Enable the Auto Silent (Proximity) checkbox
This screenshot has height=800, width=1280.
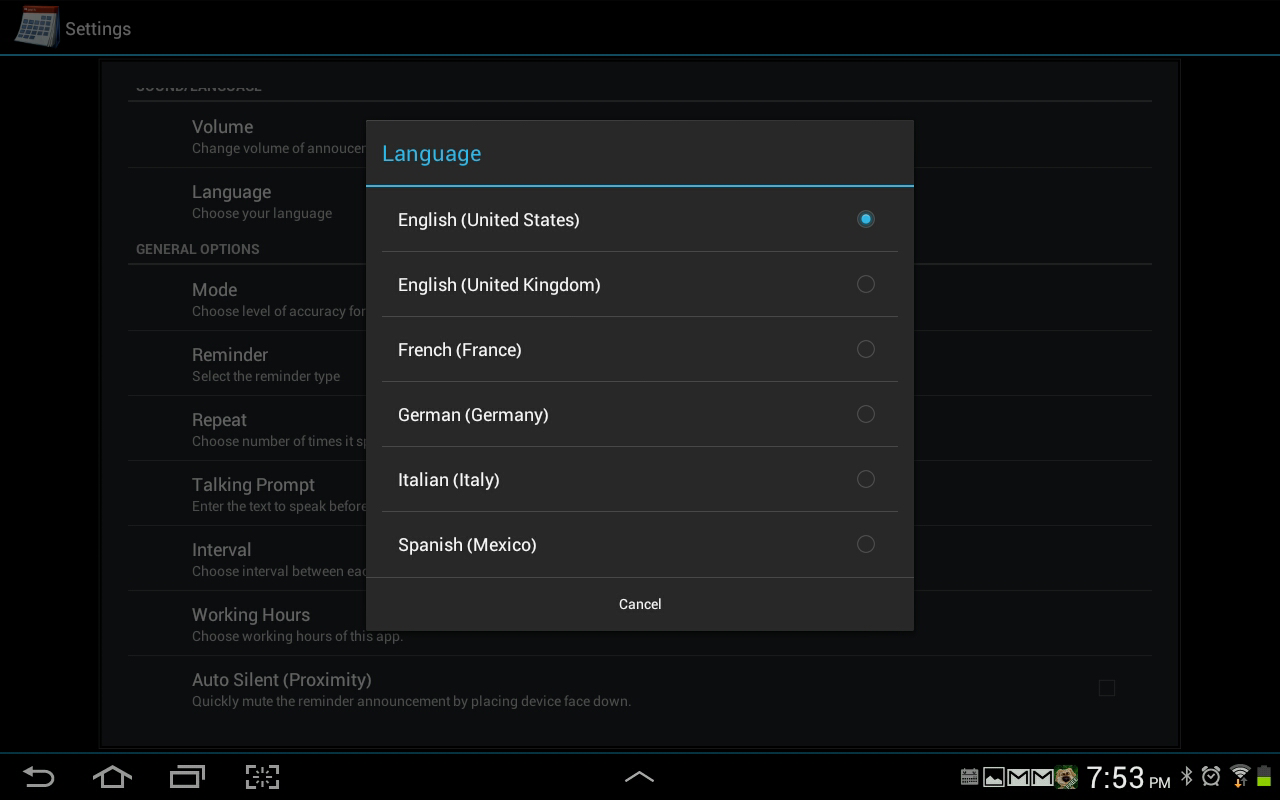click(x=1107, y=688)
